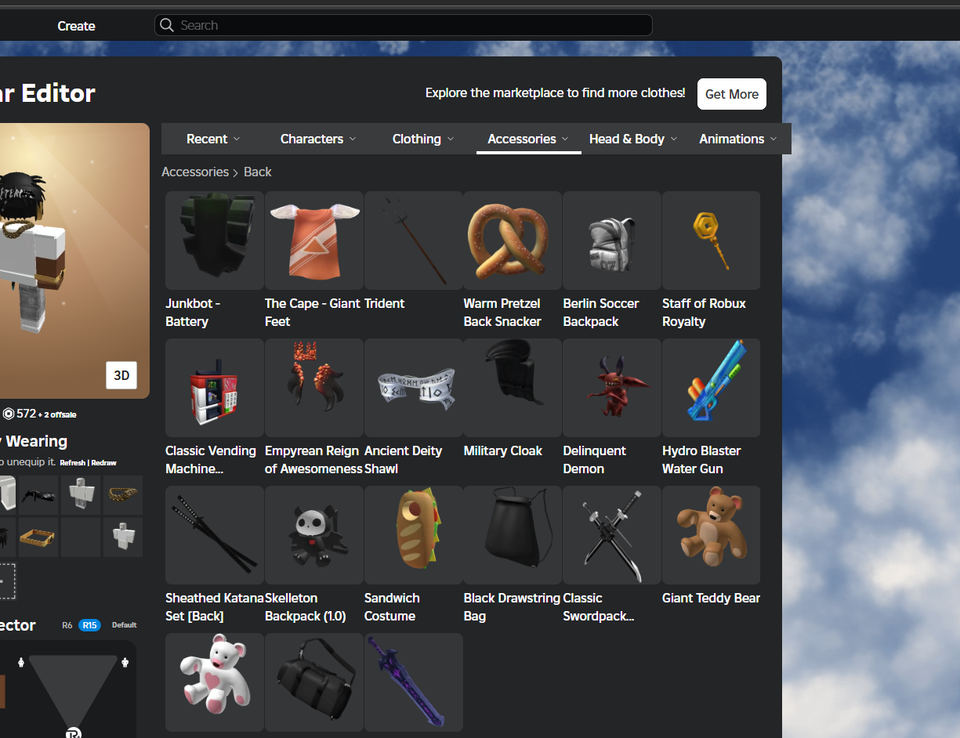The height and width of the screenshot is (738, 960).
Task: Click the Redraw link under Wearing
Action: click(103, 462)
